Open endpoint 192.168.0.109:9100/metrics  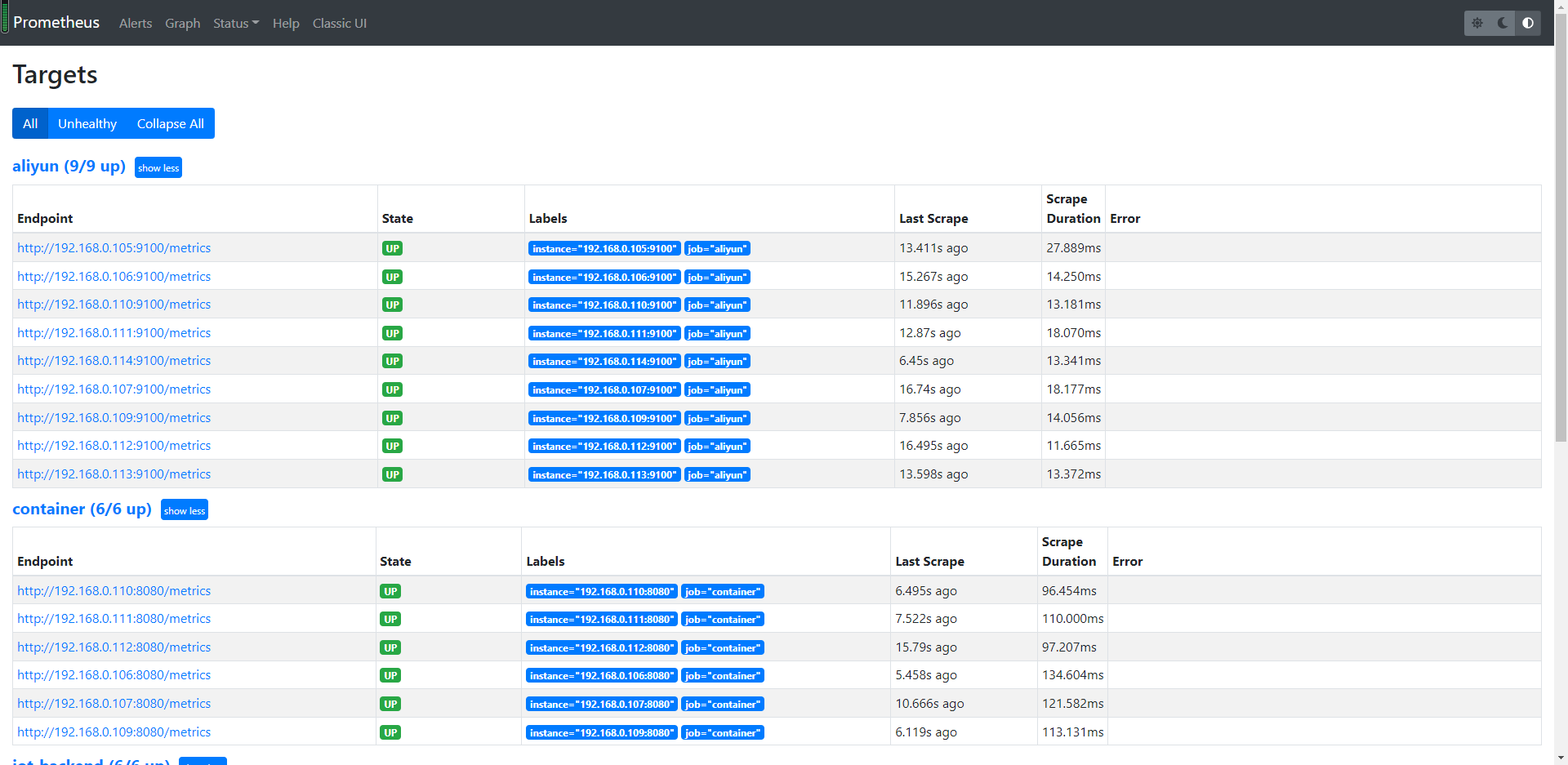pyautogui.click(x=114, y=418)
